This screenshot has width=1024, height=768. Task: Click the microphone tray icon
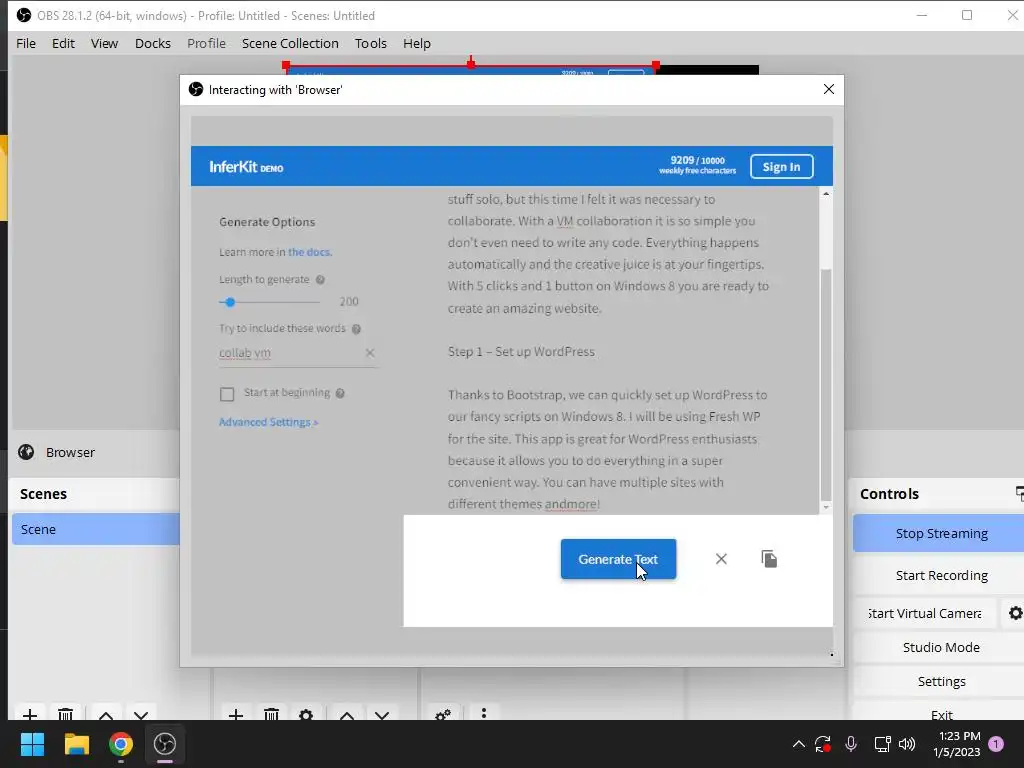[850, 743]
